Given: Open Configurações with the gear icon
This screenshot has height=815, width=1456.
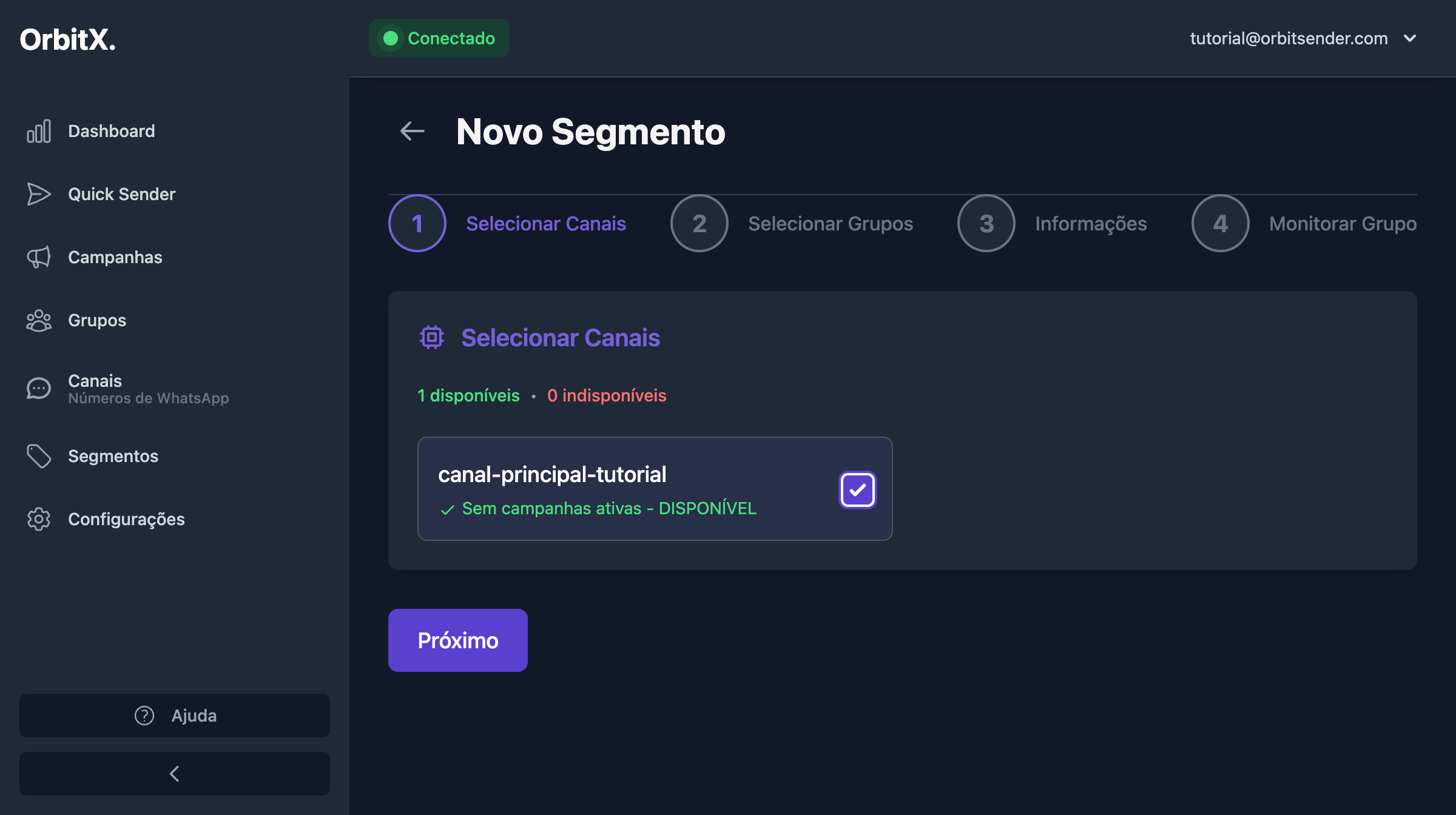Looking at the screenshot, I should (39, 519).
